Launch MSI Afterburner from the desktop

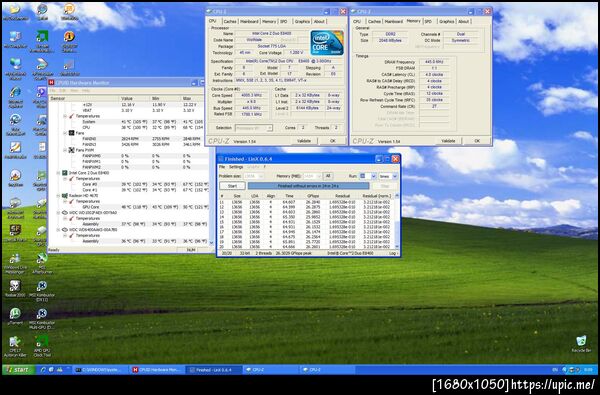click(x=41, y=262)
